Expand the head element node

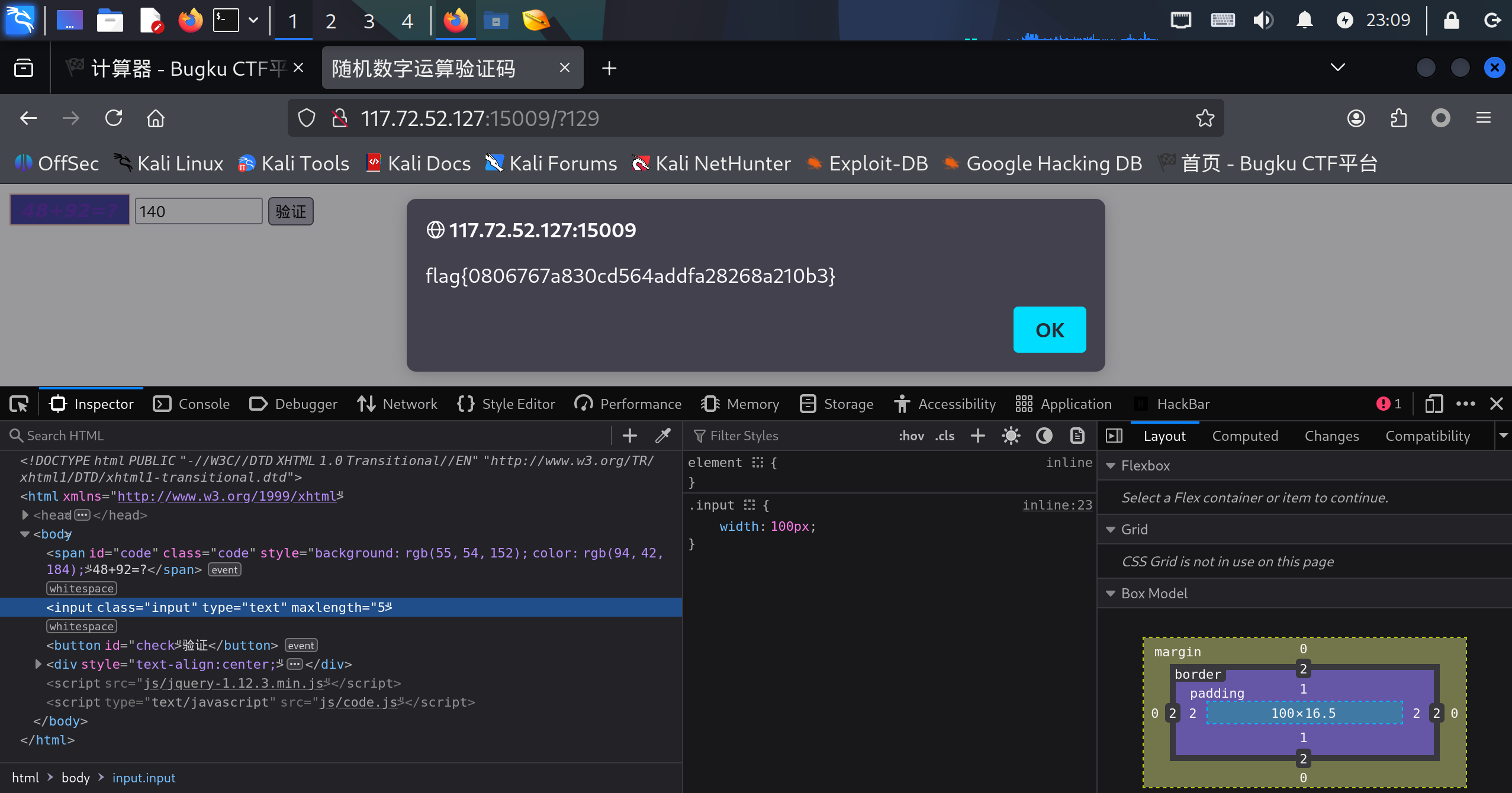pos(25,515)
